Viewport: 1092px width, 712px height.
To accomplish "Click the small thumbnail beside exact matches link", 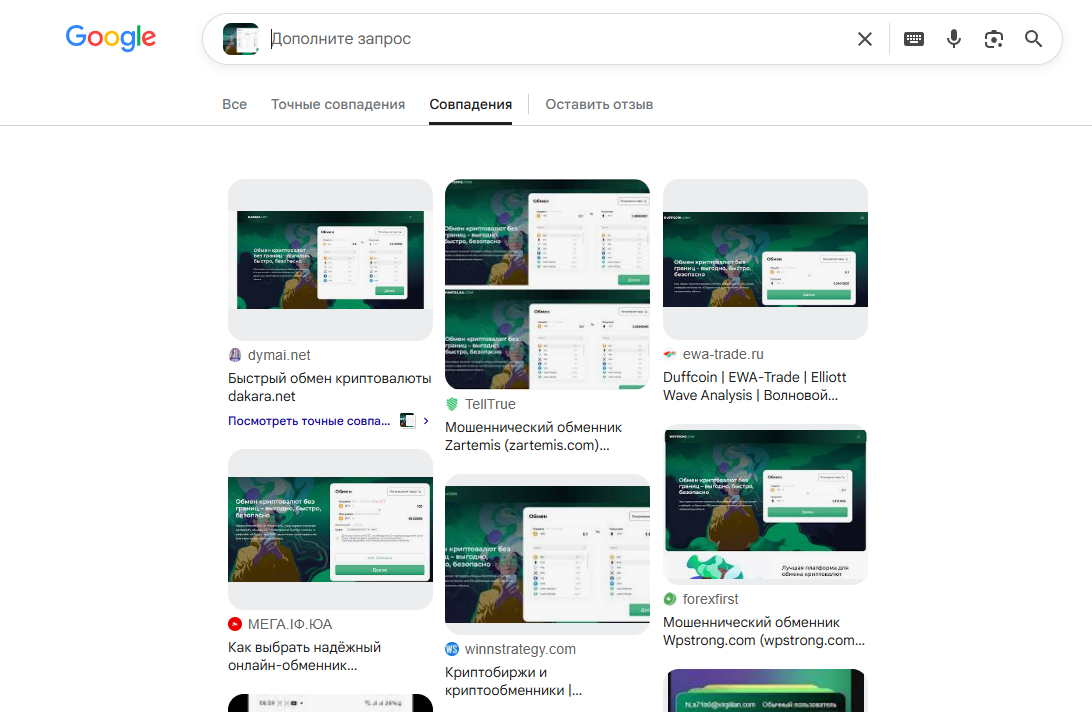I will [407, 421].
